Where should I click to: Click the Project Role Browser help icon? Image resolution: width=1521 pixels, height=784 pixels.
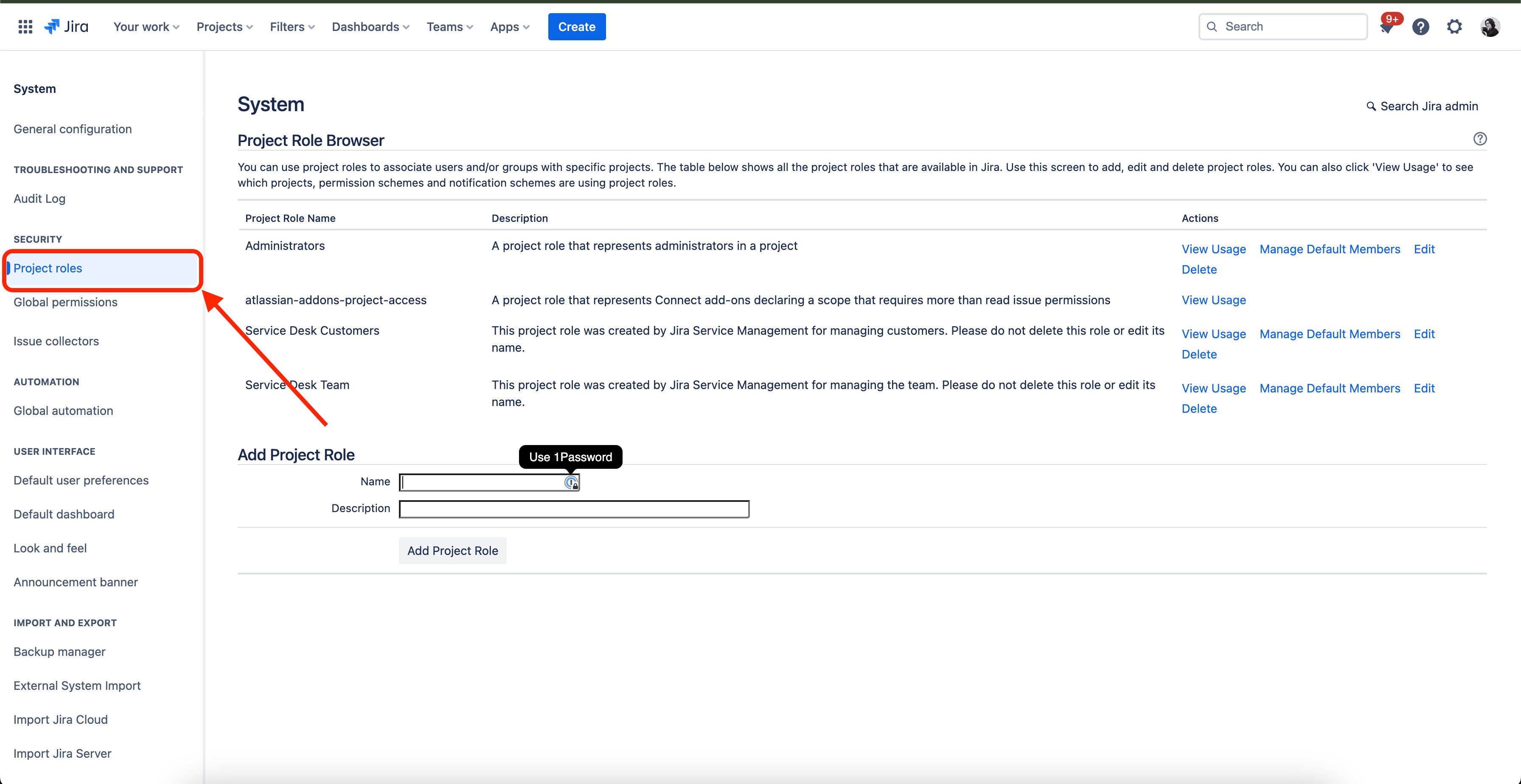point(1480,139)
